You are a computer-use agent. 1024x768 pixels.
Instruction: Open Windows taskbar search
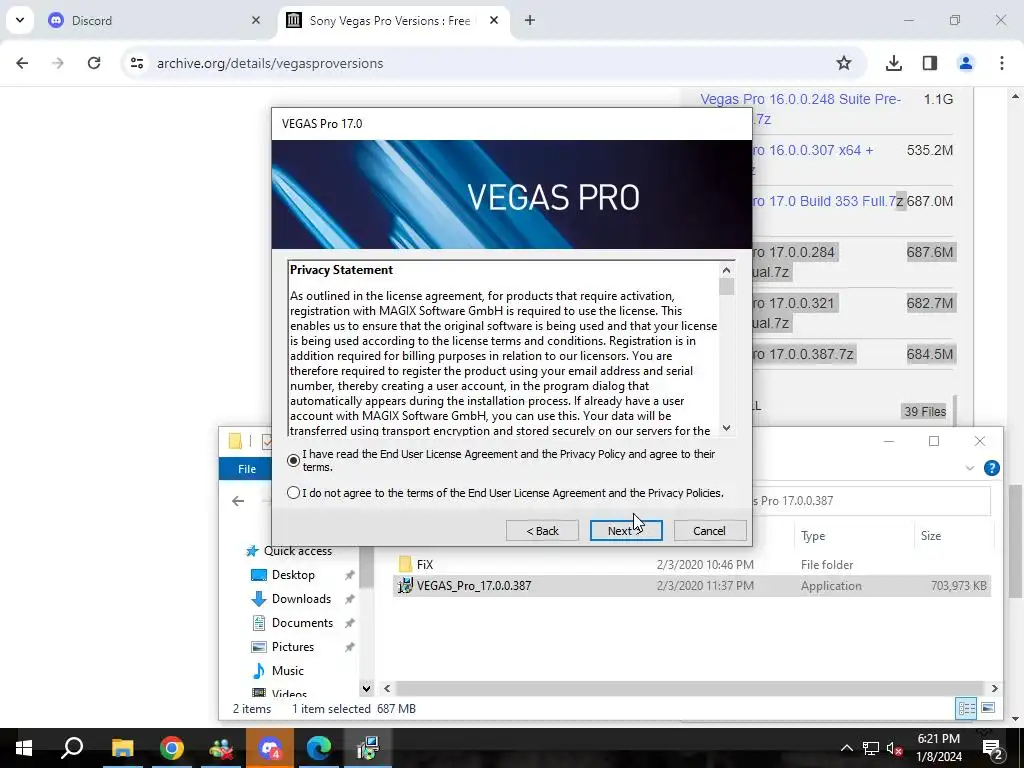[x=72, y=748]
